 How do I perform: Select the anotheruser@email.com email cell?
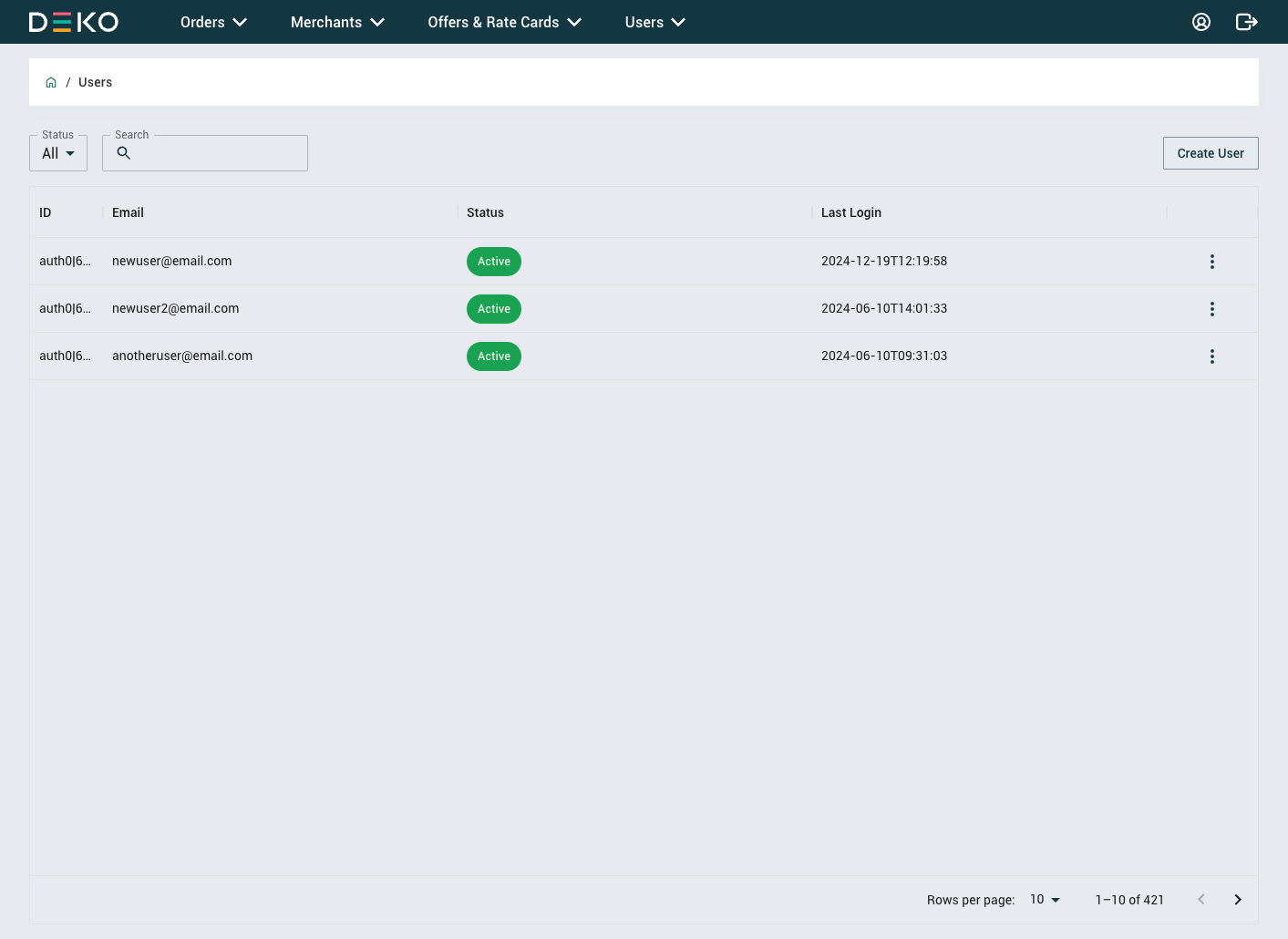[x=182, y=356]
